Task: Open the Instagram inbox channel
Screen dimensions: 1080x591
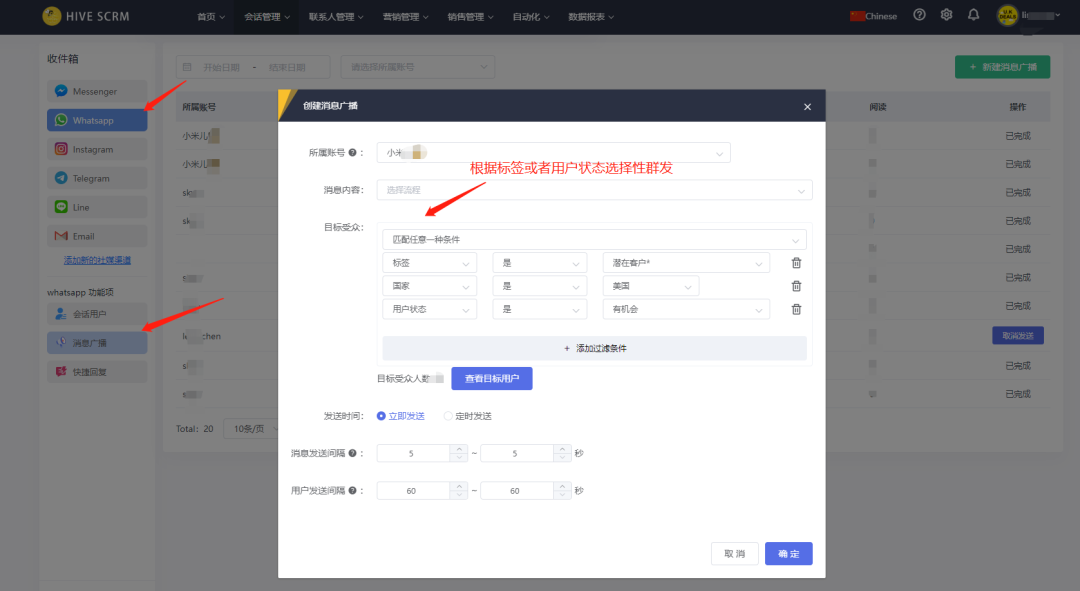Action: pos(96,148)
